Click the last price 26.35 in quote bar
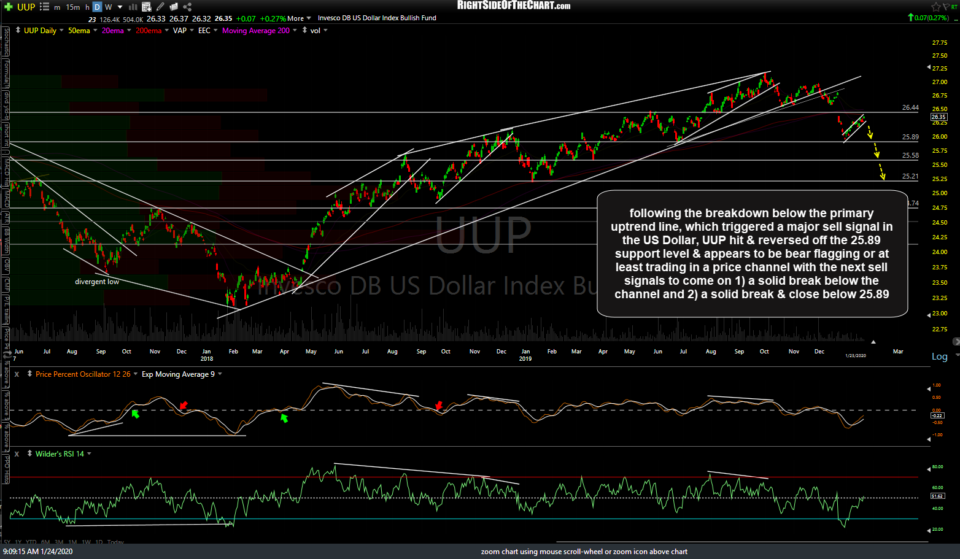The image size is (960, 559). [223, 18]
